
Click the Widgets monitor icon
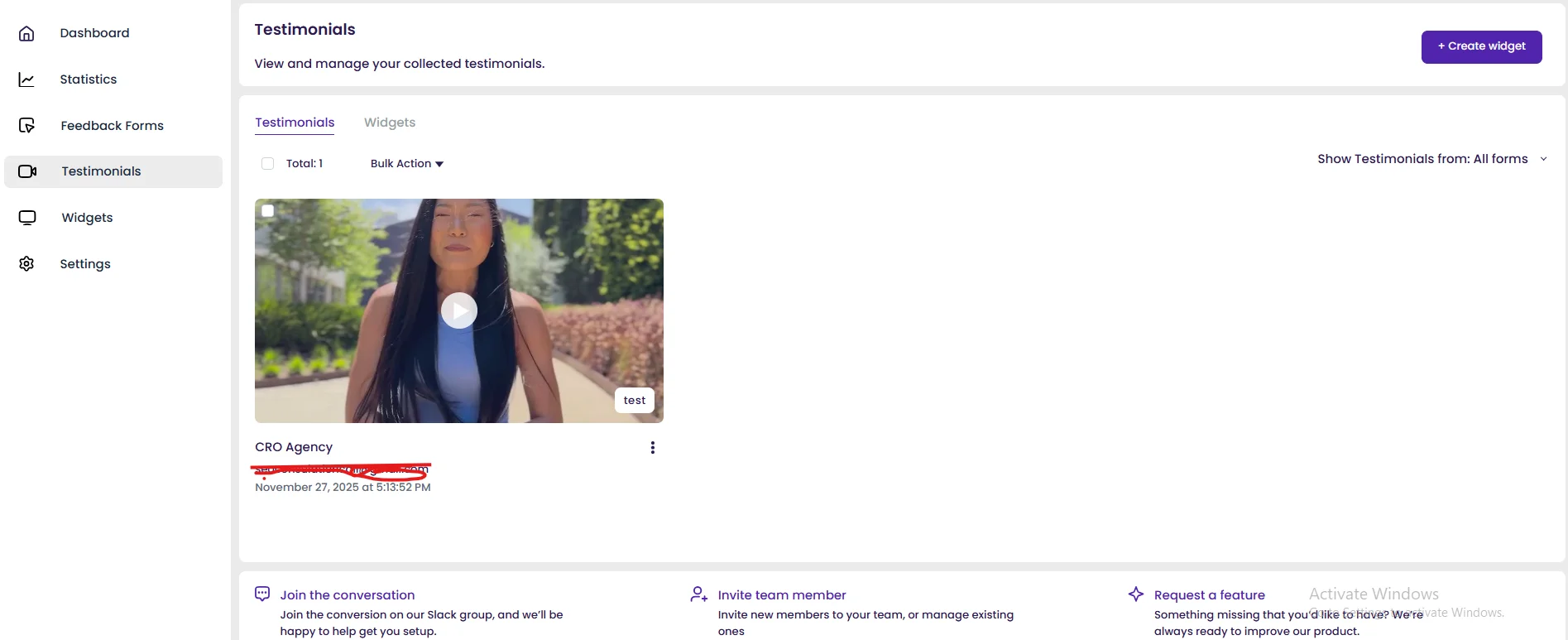[x=27, y=218]
